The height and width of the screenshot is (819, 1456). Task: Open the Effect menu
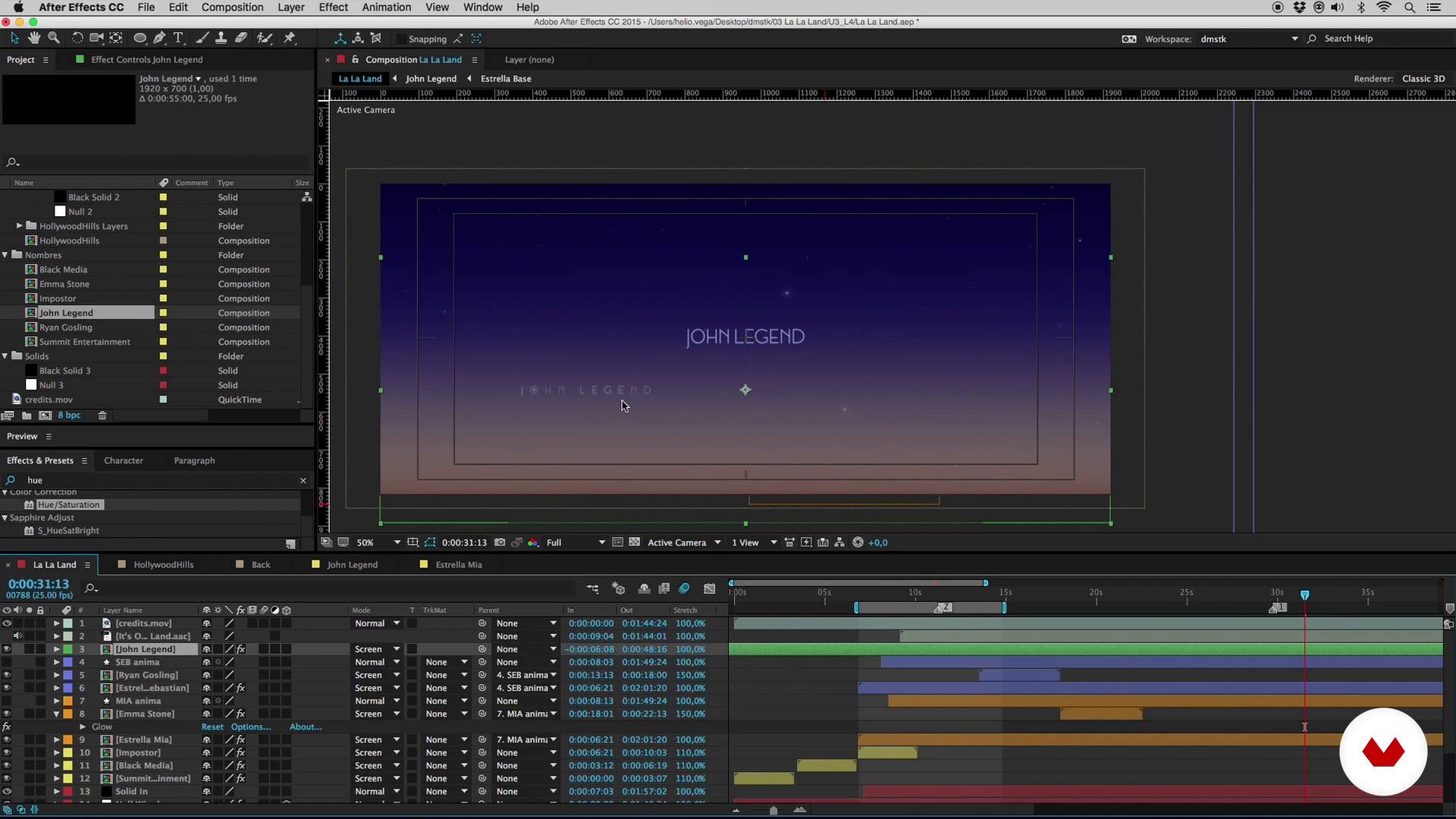pyautogui.click(x=333, y=7)
